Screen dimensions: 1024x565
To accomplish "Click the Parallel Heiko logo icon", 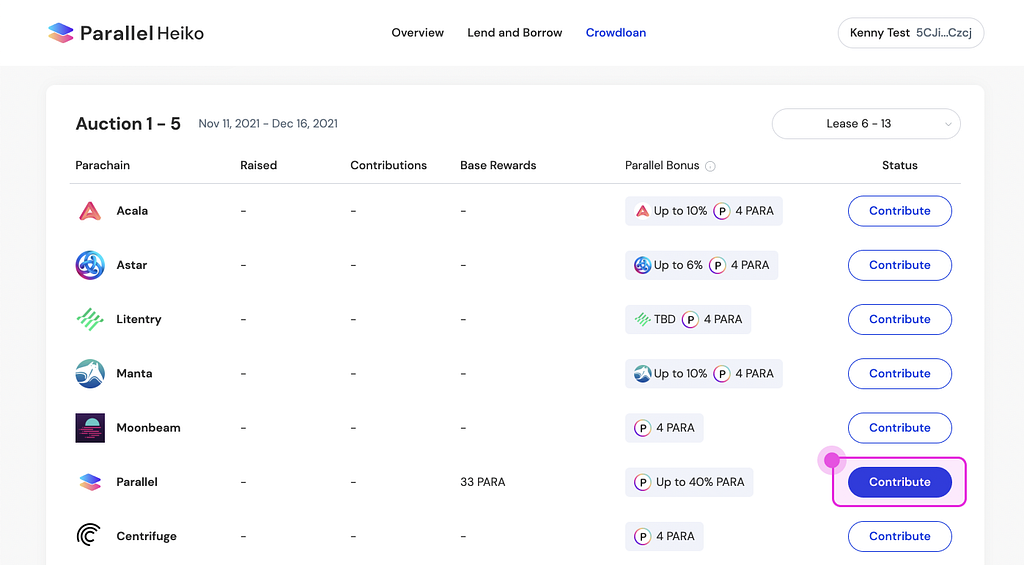I will point(61,33).
